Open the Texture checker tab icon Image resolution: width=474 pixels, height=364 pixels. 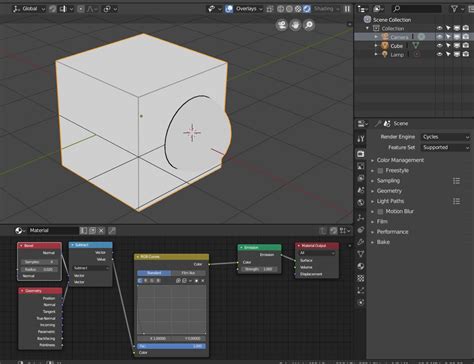[x=361, y=278]
